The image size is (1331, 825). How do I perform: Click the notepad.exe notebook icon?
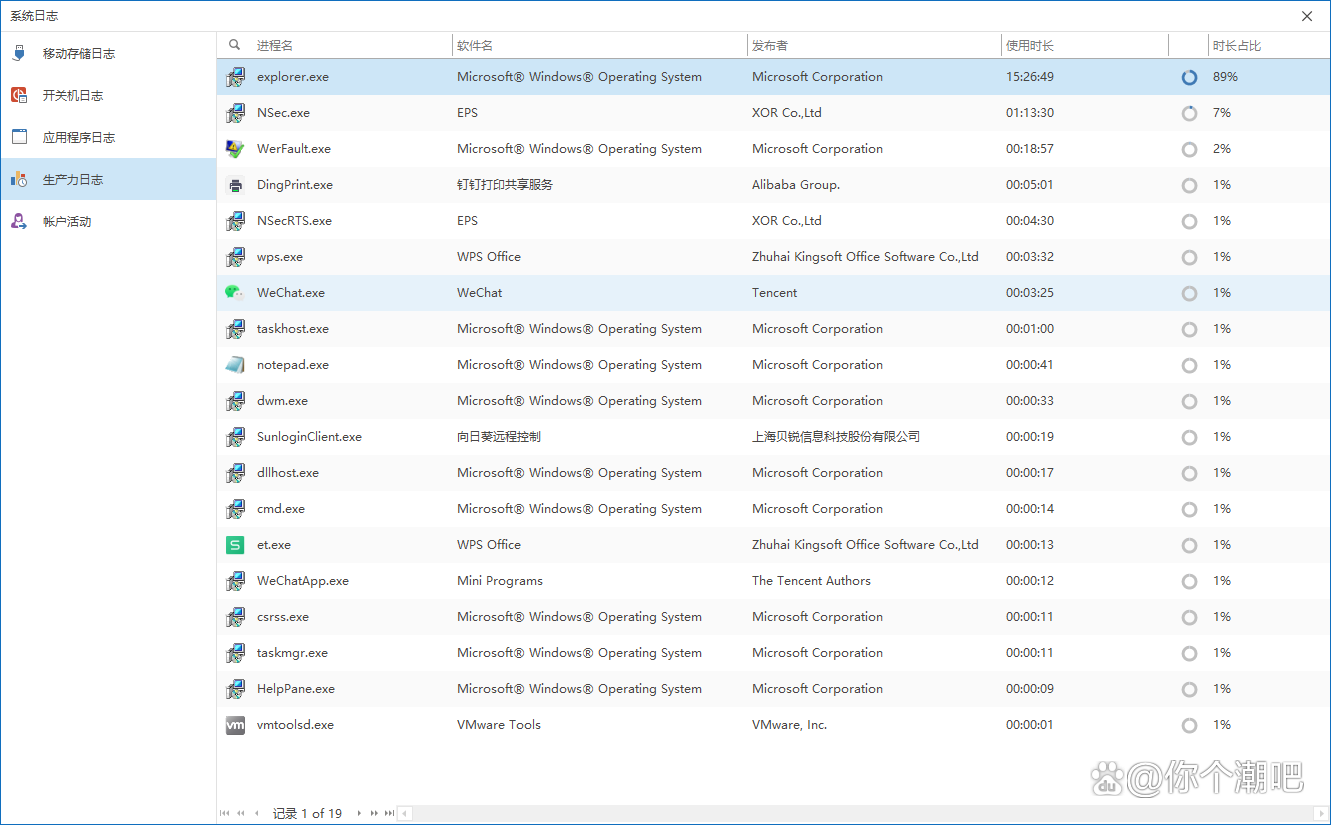pos(235,365)
